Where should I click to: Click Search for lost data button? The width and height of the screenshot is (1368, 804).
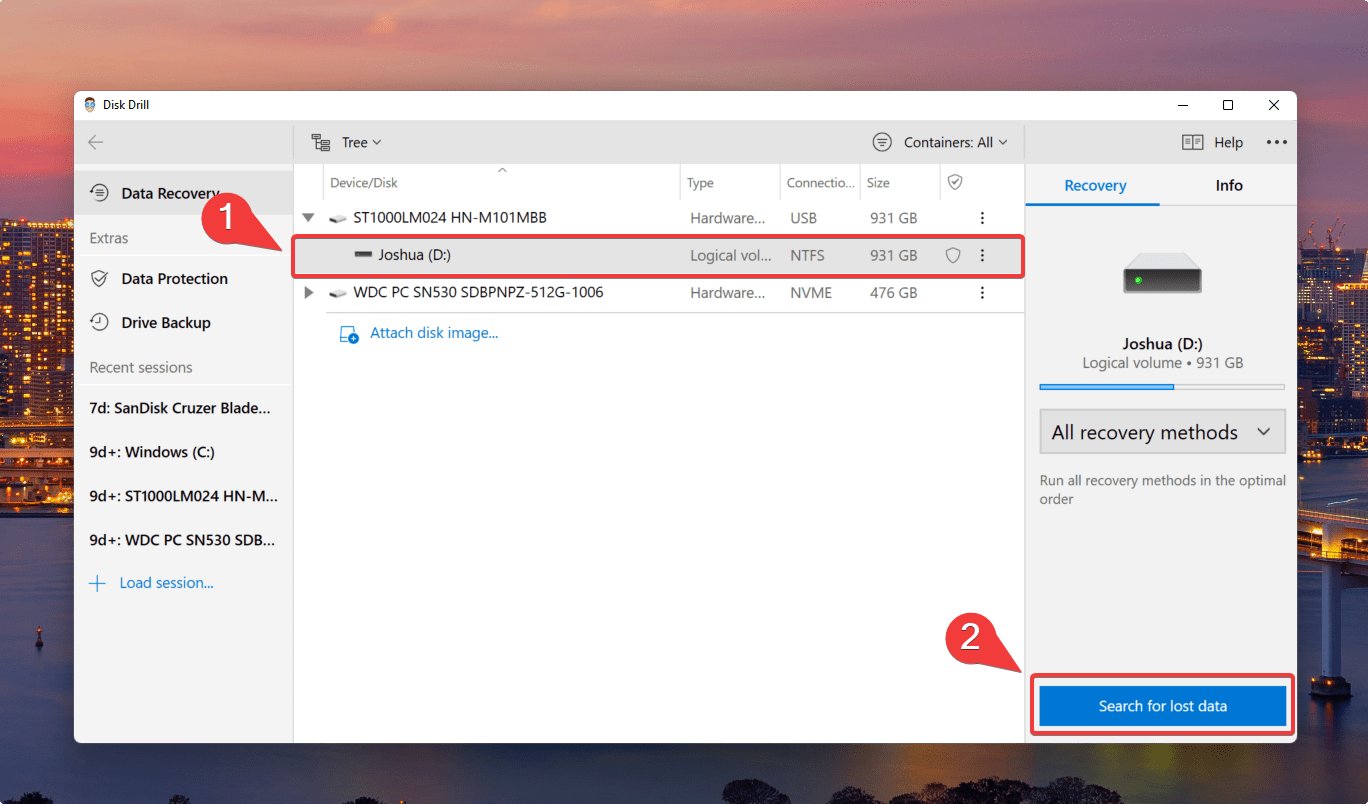coord(1162,706)
